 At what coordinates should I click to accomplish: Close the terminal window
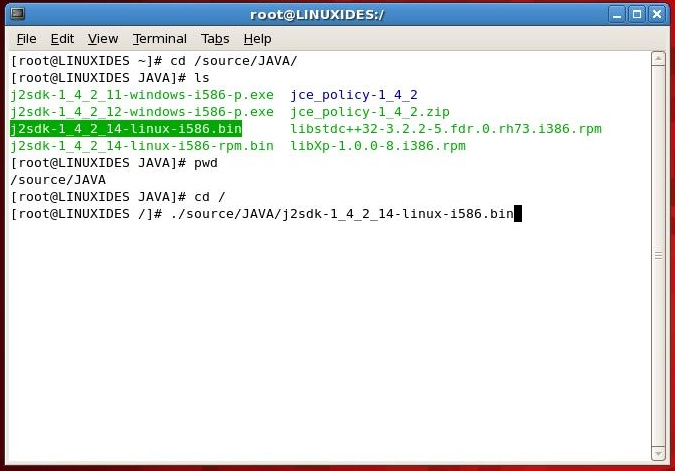[657, 14]
